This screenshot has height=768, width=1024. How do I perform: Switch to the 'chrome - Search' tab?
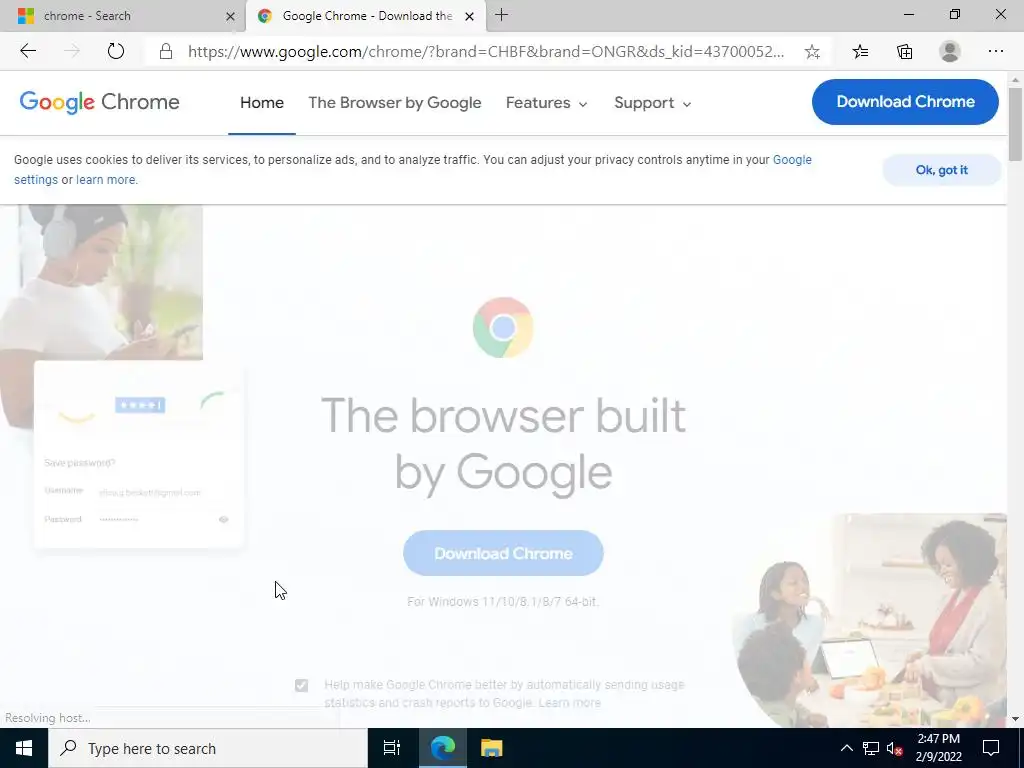coord(123,16)
